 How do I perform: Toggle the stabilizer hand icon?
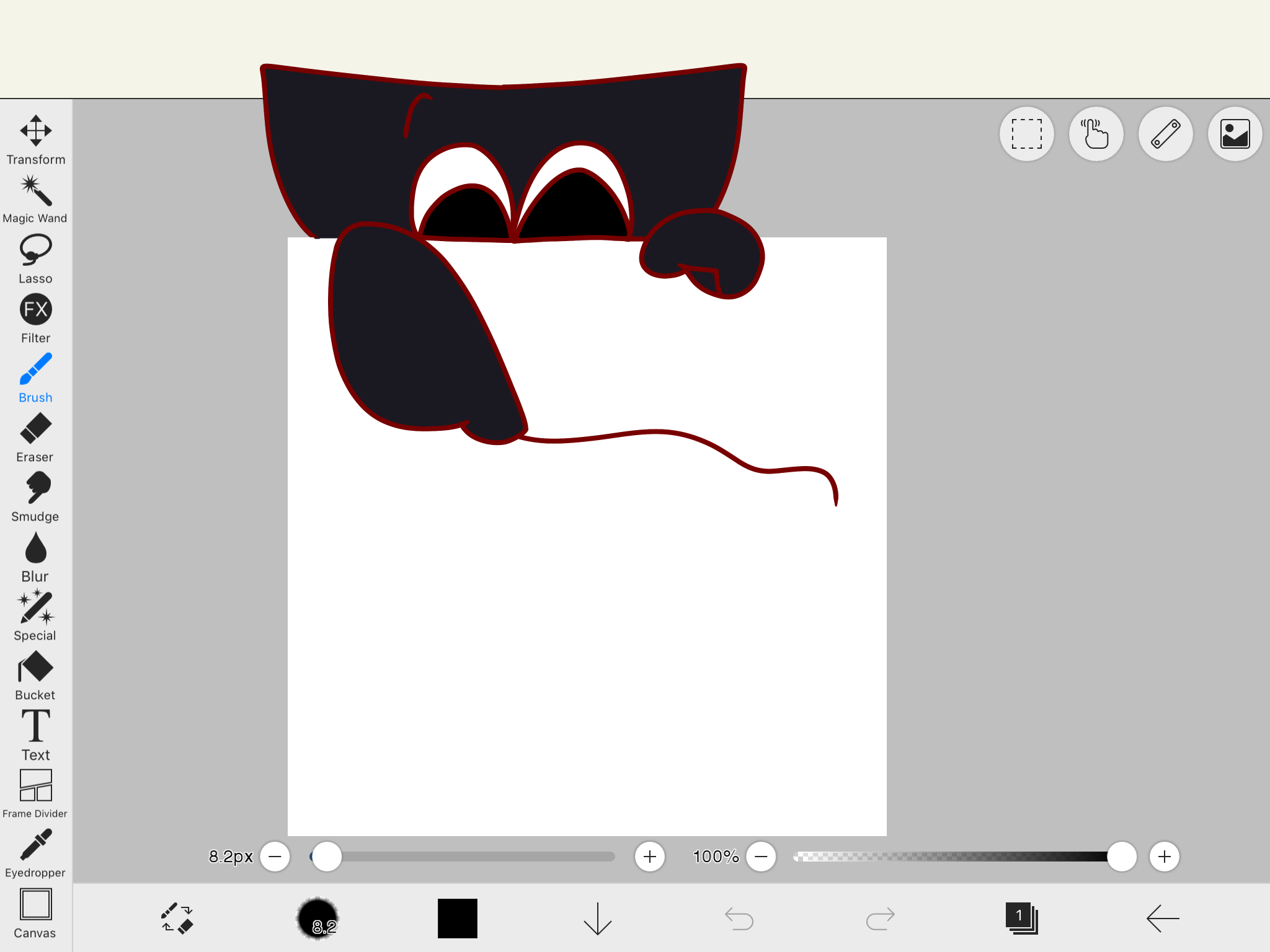click(x=1096, y=134)
